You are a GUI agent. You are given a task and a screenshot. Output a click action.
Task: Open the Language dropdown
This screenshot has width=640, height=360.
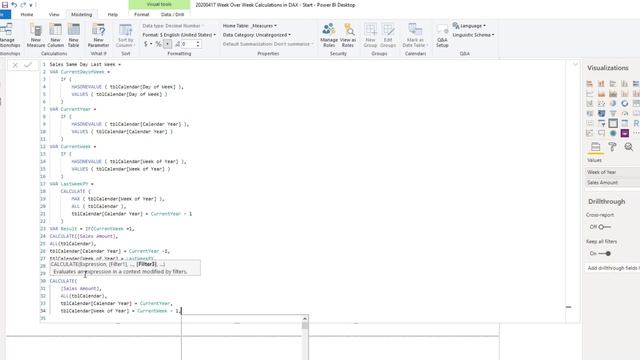tap(469, 26)
